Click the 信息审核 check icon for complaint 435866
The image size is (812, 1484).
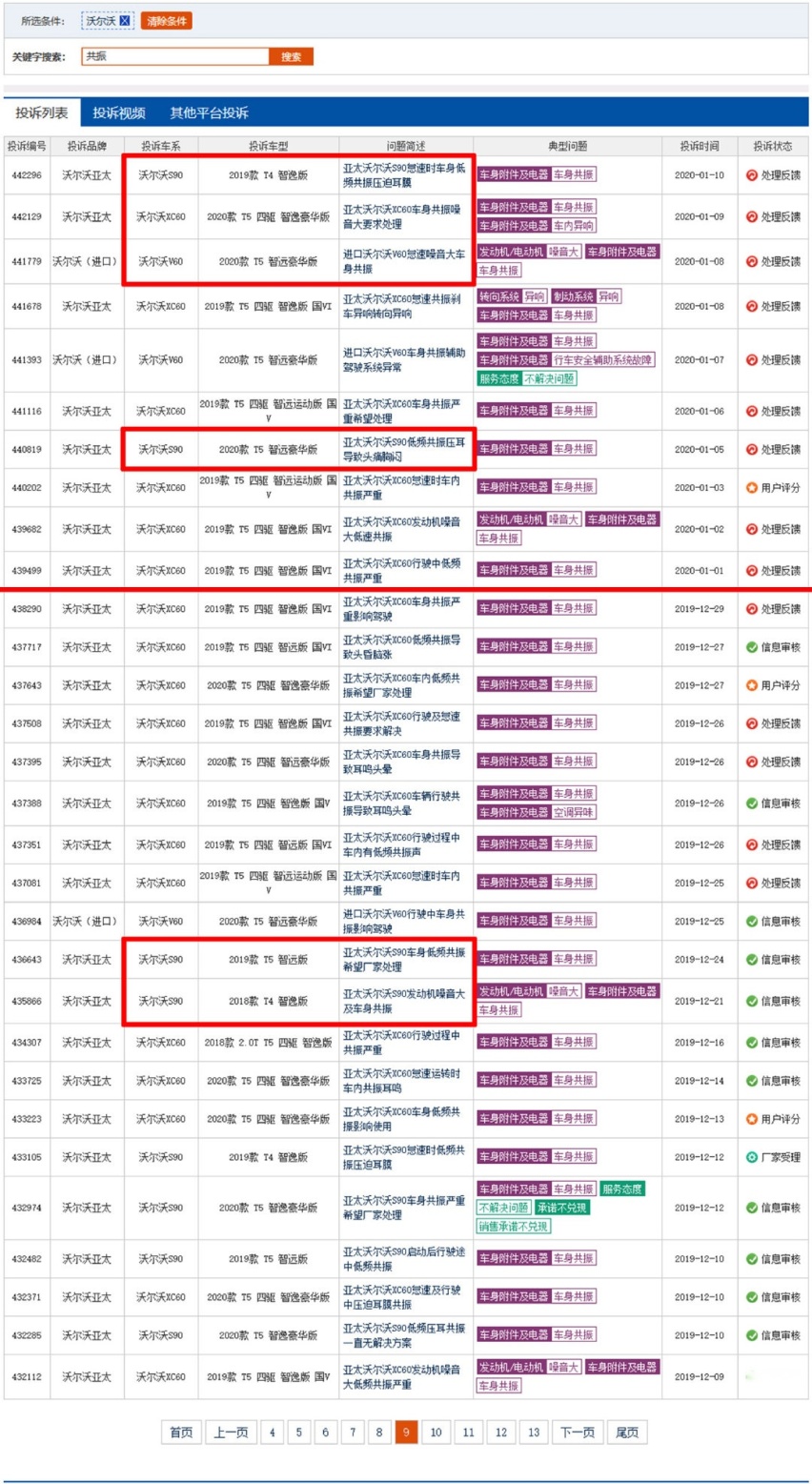[x=751, y=1001]
